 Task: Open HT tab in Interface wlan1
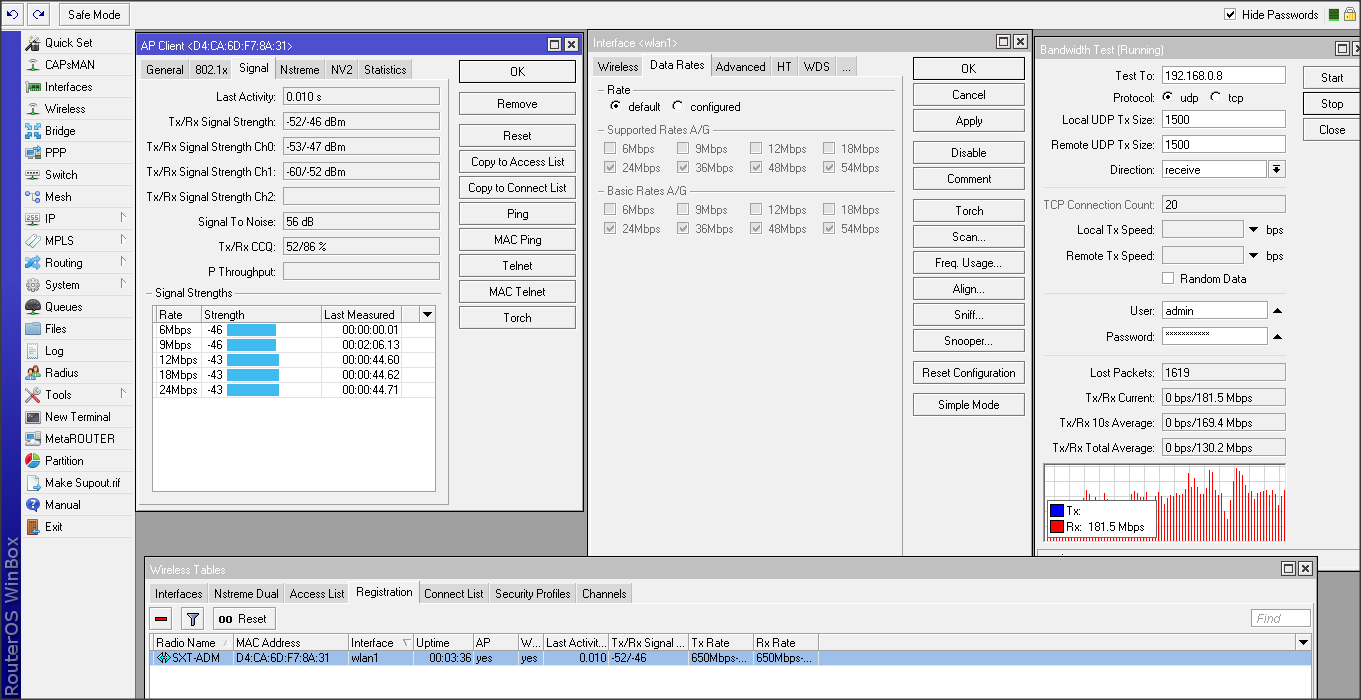784,67
